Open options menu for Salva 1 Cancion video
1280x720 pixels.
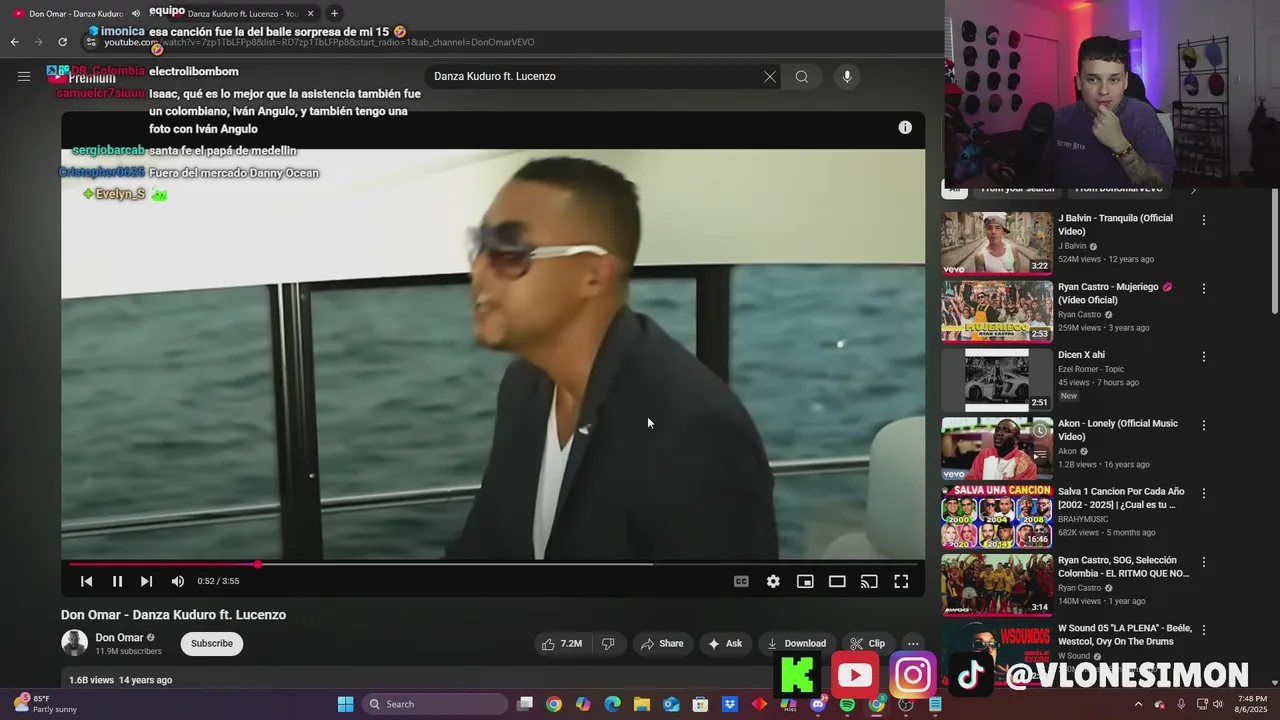(x=1204, y=493)
